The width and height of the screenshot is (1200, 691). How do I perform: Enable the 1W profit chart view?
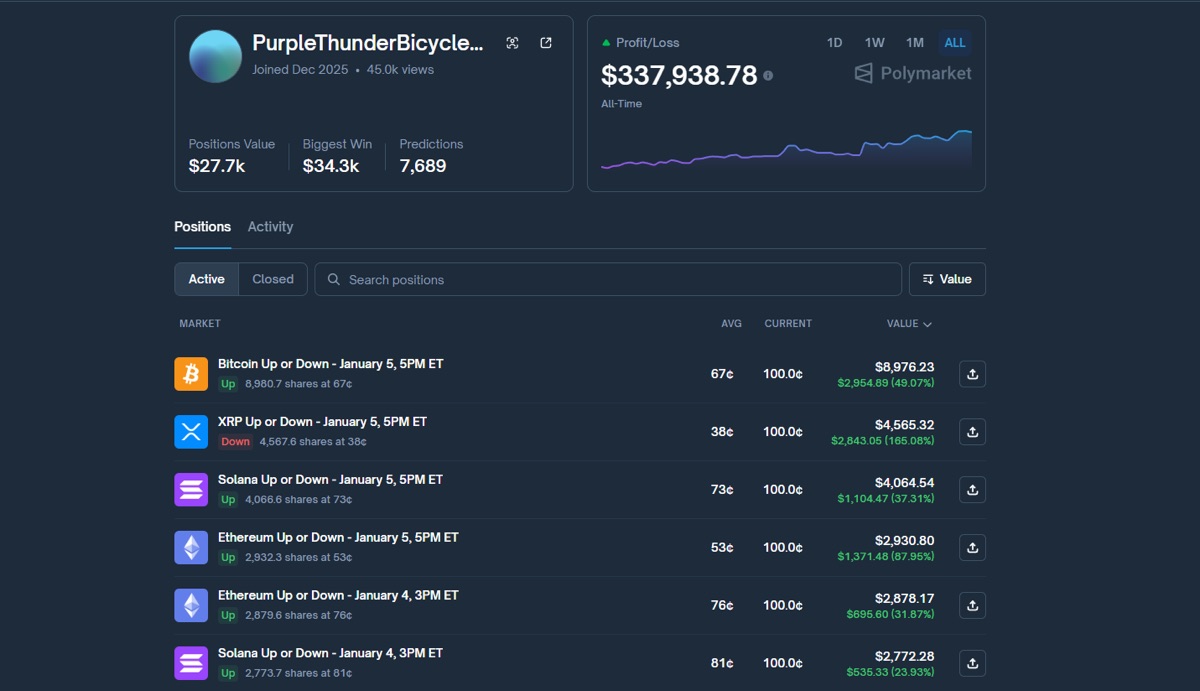click(874, 42)
